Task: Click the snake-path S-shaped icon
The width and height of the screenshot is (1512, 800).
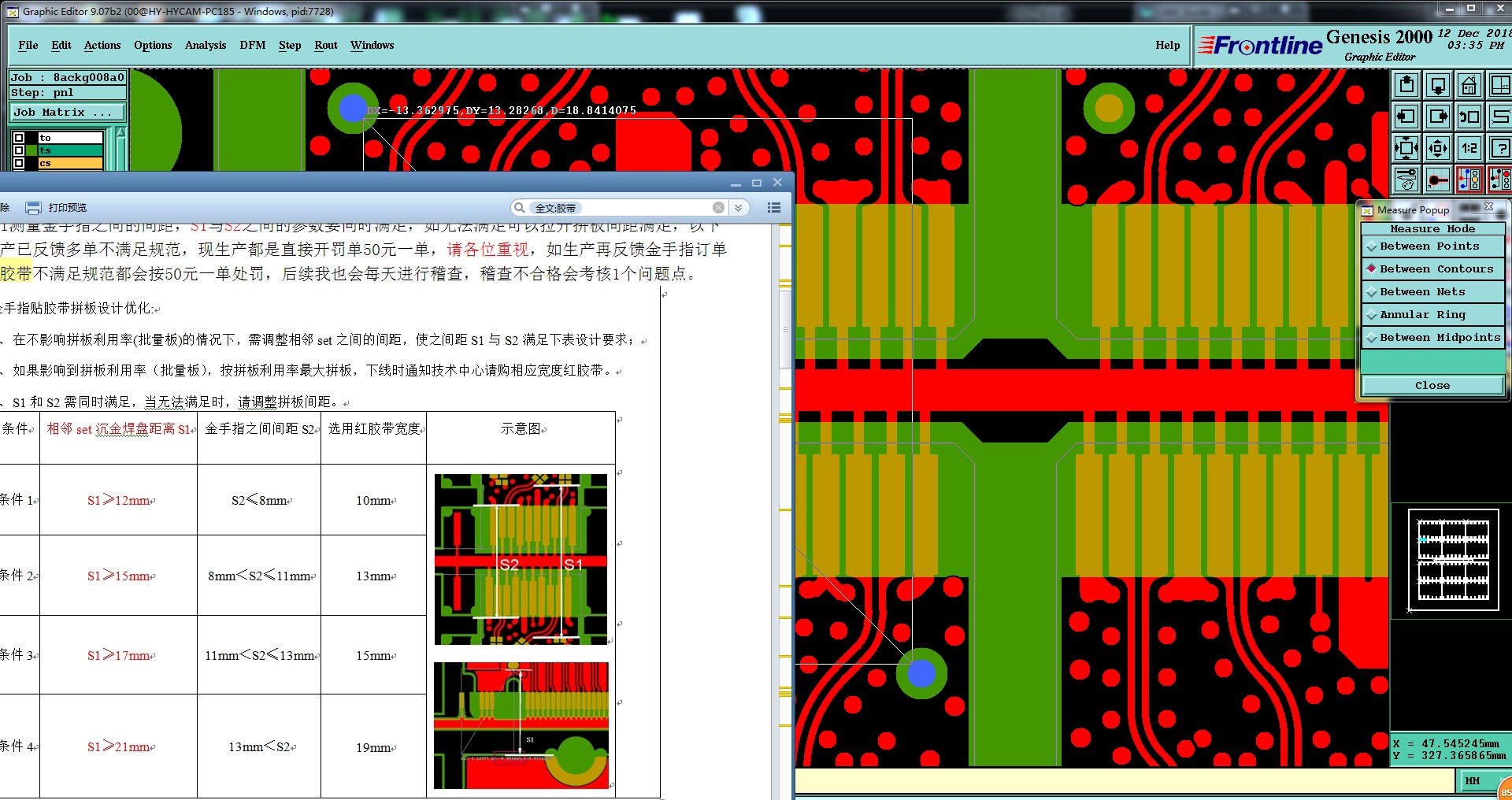Action: click(x=1499, y=117)
